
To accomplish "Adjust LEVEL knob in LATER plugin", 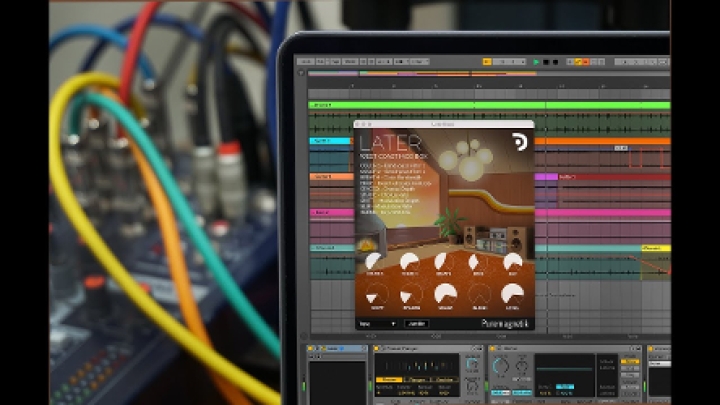I will click(512, 294).
